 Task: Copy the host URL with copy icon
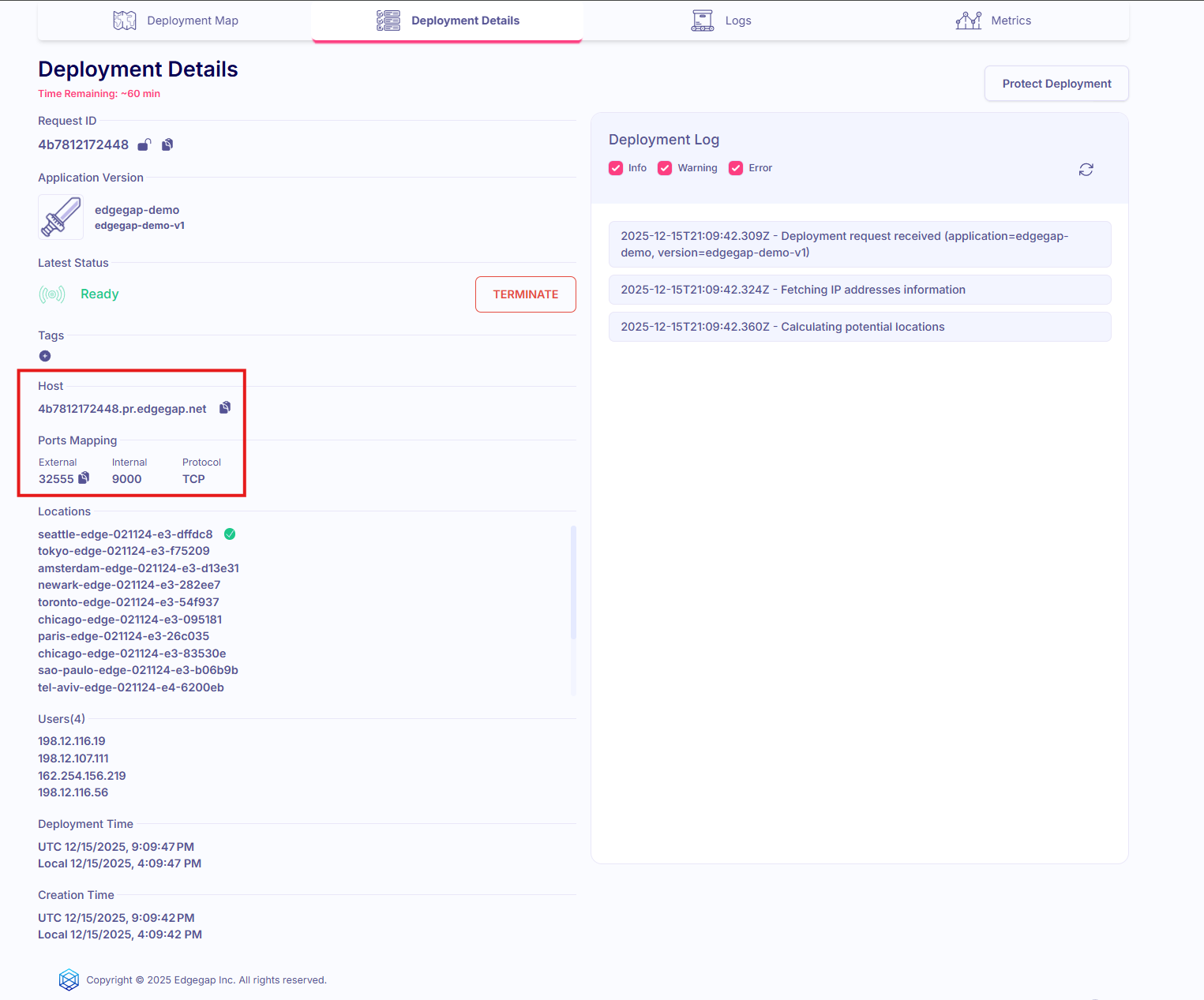pos(225,408)
